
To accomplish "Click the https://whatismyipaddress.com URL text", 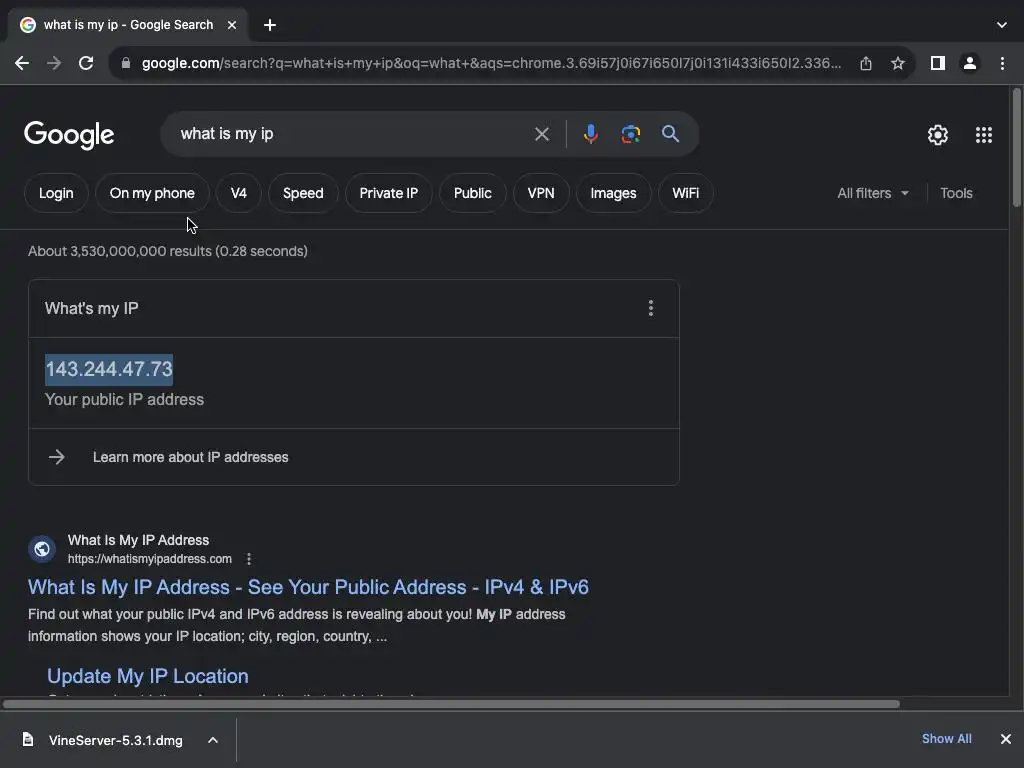I will click(x=150, y=559).
